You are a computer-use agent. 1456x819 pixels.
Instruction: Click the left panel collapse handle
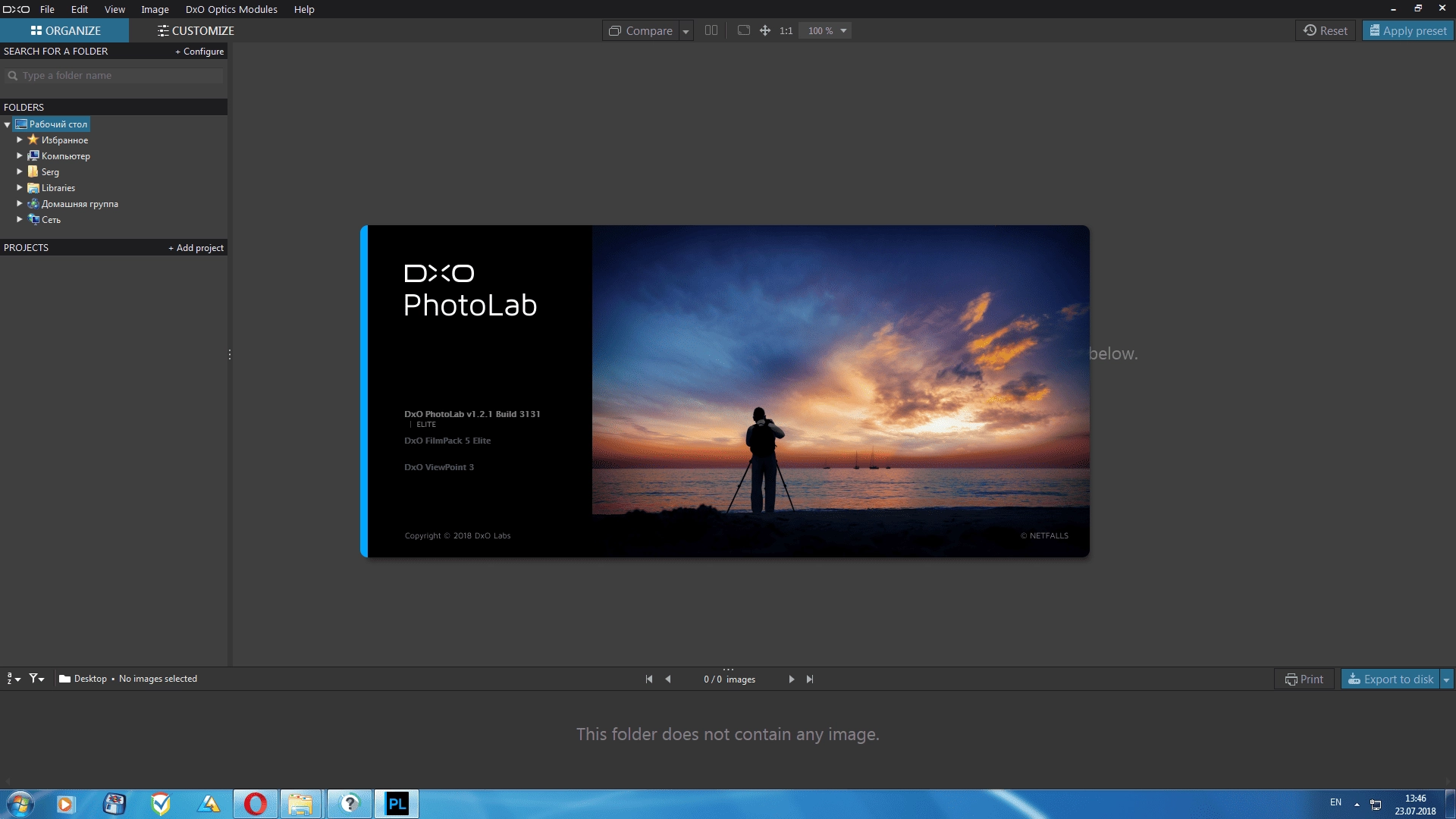[x=230, y=354]
